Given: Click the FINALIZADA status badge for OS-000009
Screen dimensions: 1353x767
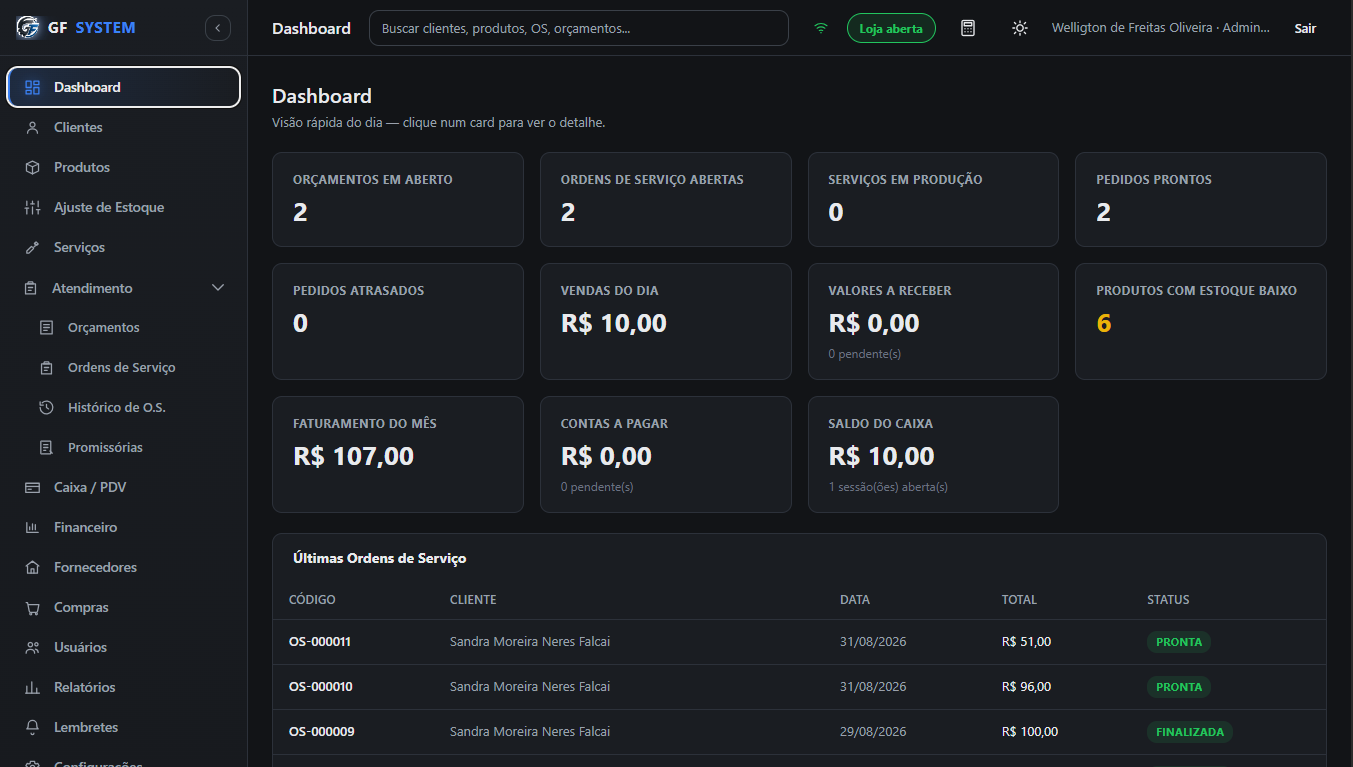Looking at the screenshot, I should point(1190,732).
